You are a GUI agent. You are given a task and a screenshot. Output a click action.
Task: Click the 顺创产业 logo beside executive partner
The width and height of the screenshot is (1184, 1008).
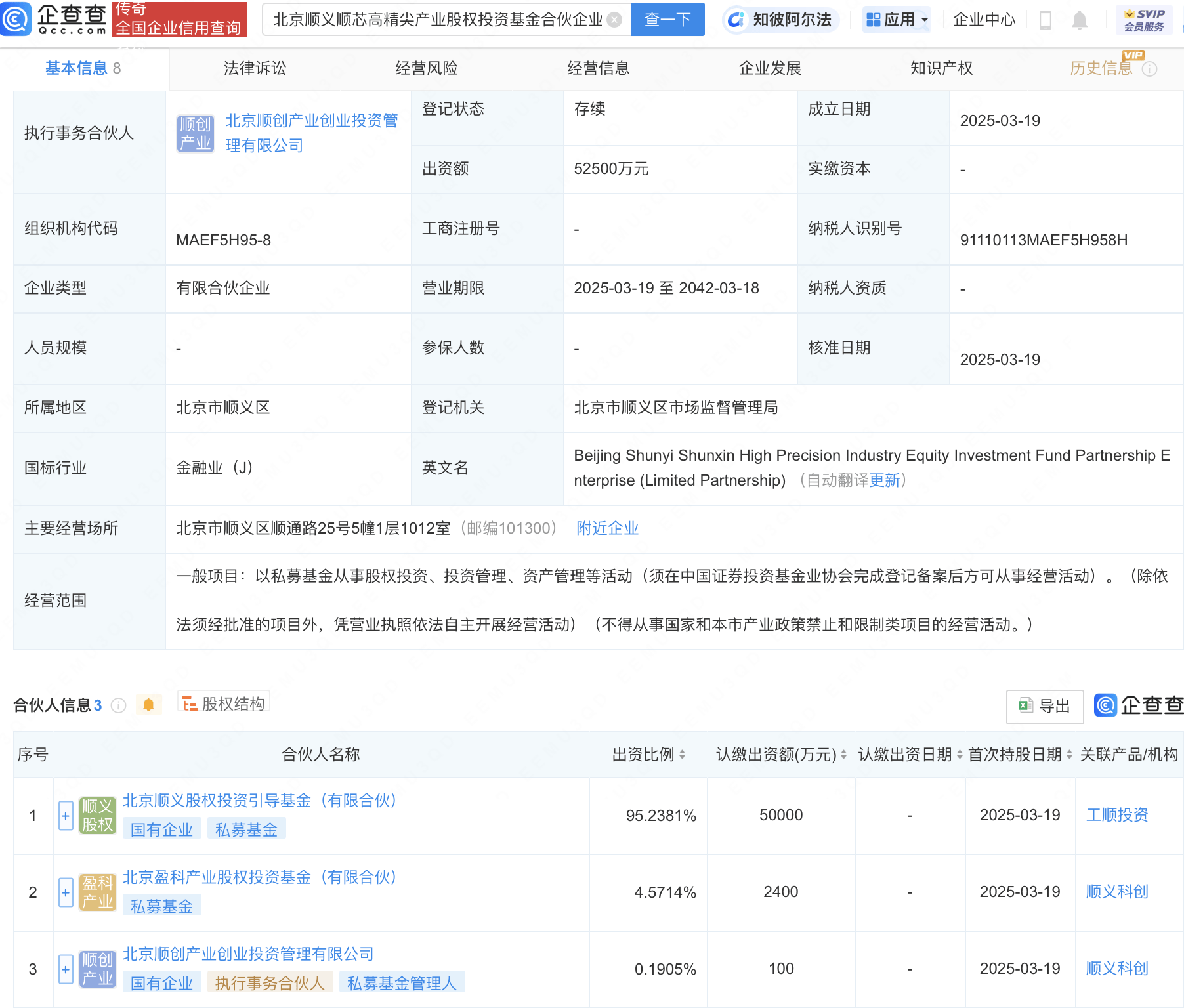[x=196, y=133]
